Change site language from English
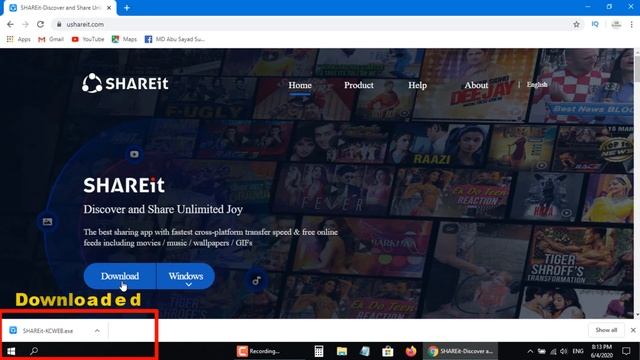Image resolution: width=640 pixels, height=360 pixels. click(537, 84)
